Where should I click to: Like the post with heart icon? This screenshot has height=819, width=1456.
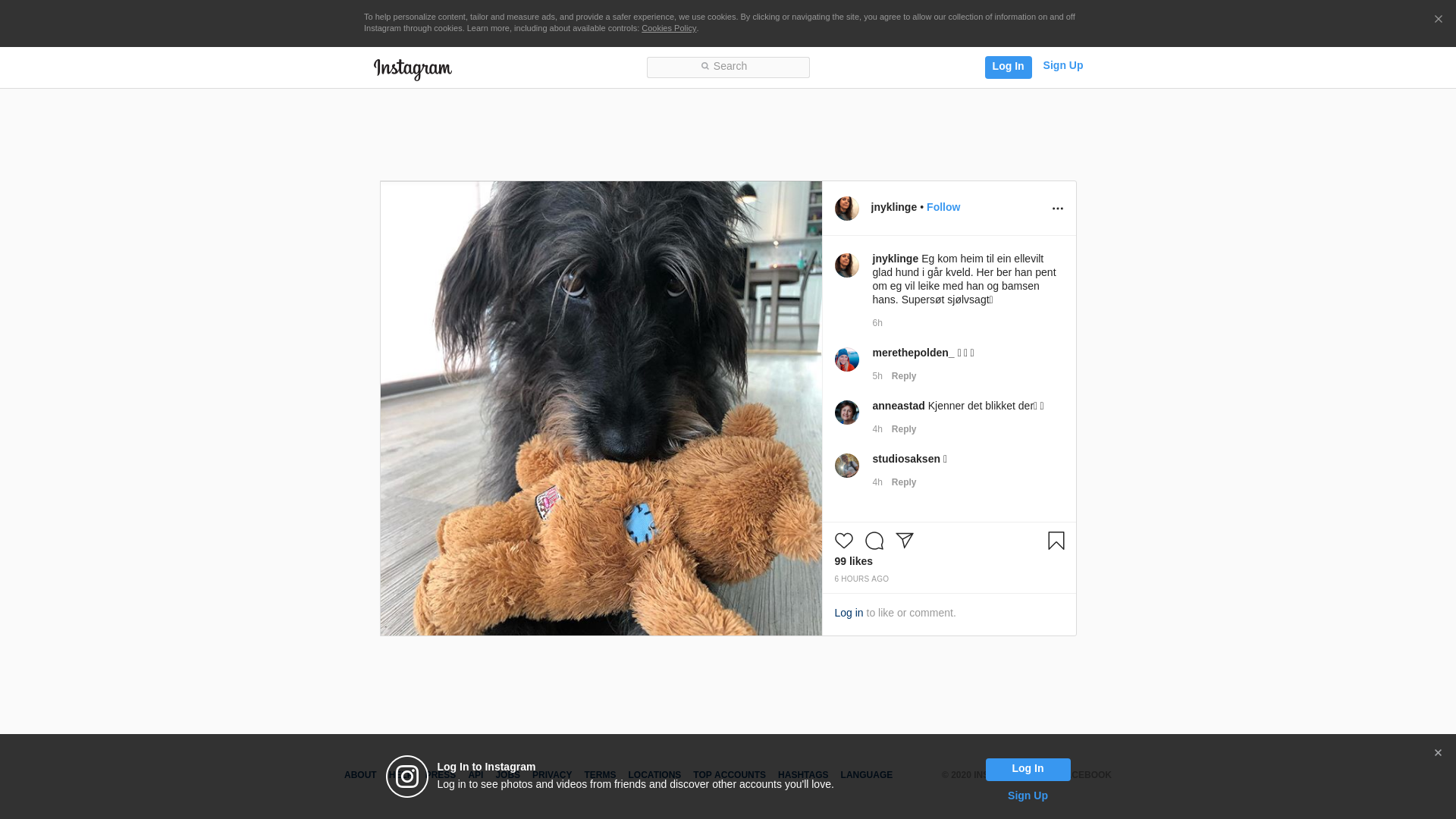(843, 541)
